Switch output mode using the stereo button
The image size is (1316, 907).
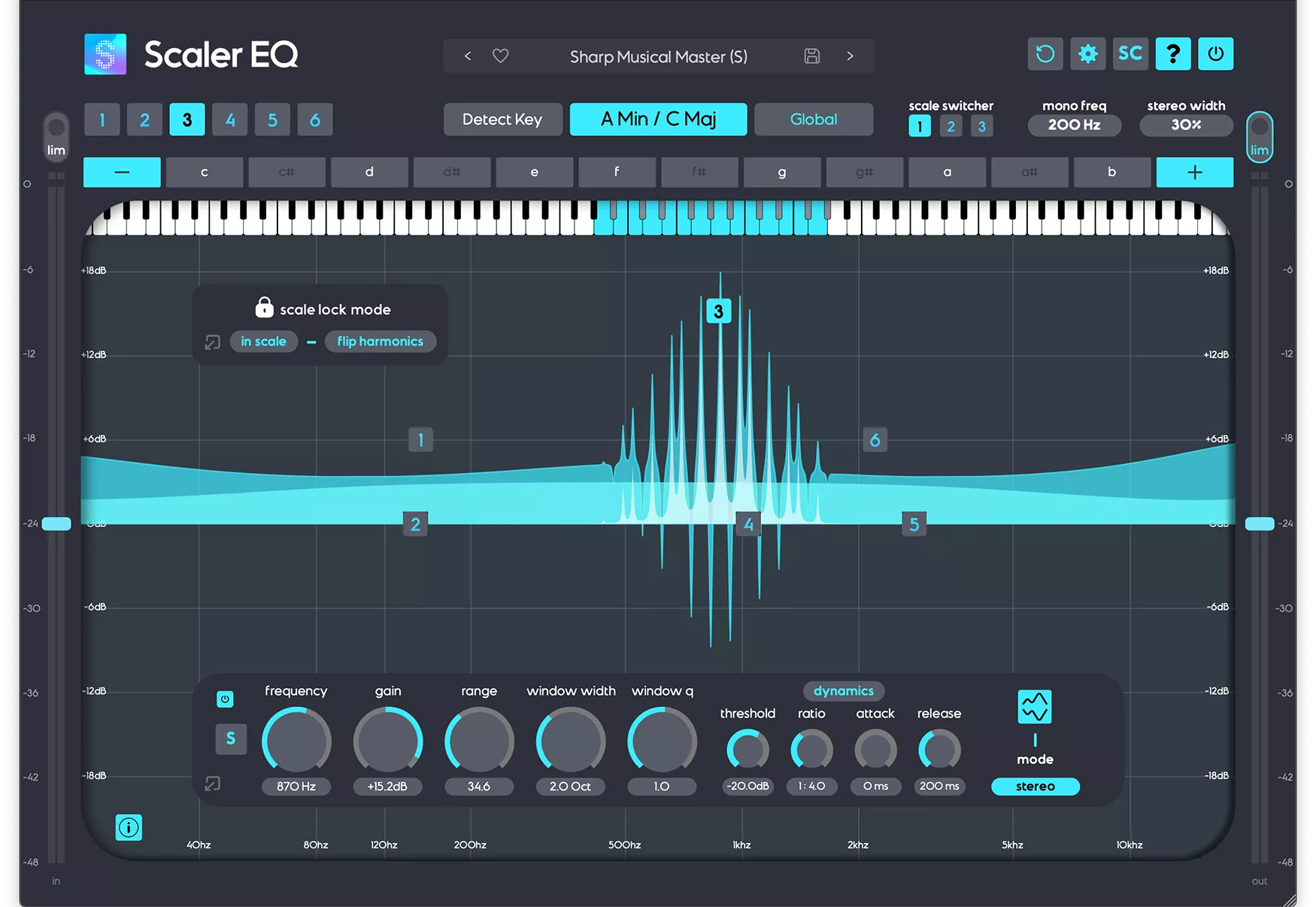pyautogui.click(x=1035, y=786)
